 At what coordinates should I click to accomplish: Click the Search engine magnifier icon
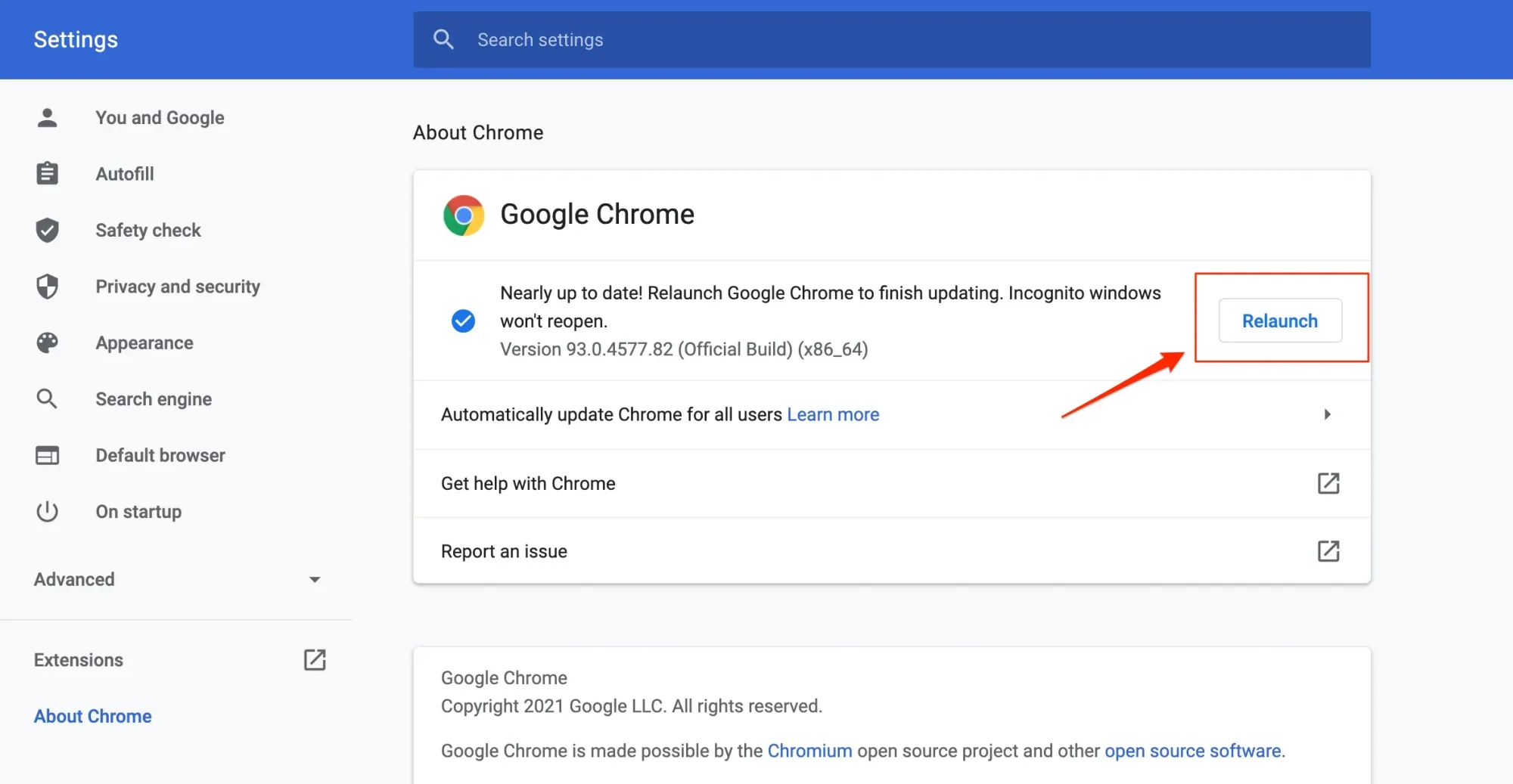[47, 398]
